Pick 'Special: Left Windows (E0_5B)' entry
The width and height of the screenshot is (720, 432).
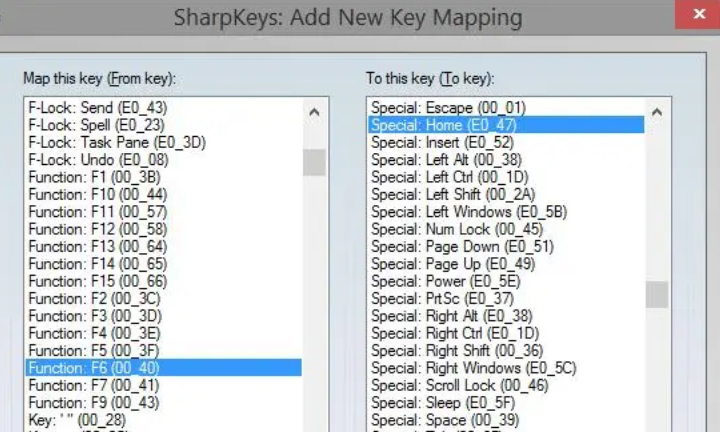click(506, 212)
